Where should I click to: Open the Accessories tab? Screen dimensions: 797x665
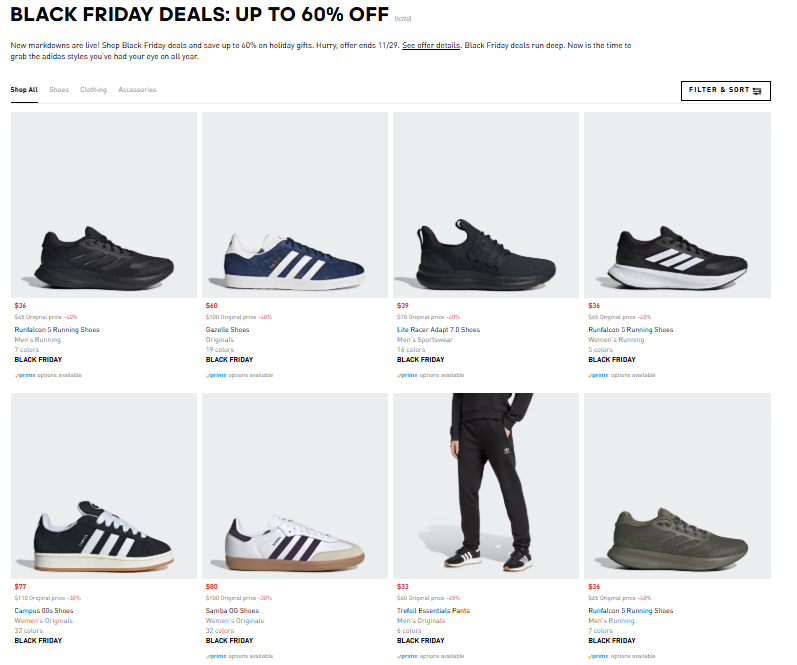click(x=137, y=90)
